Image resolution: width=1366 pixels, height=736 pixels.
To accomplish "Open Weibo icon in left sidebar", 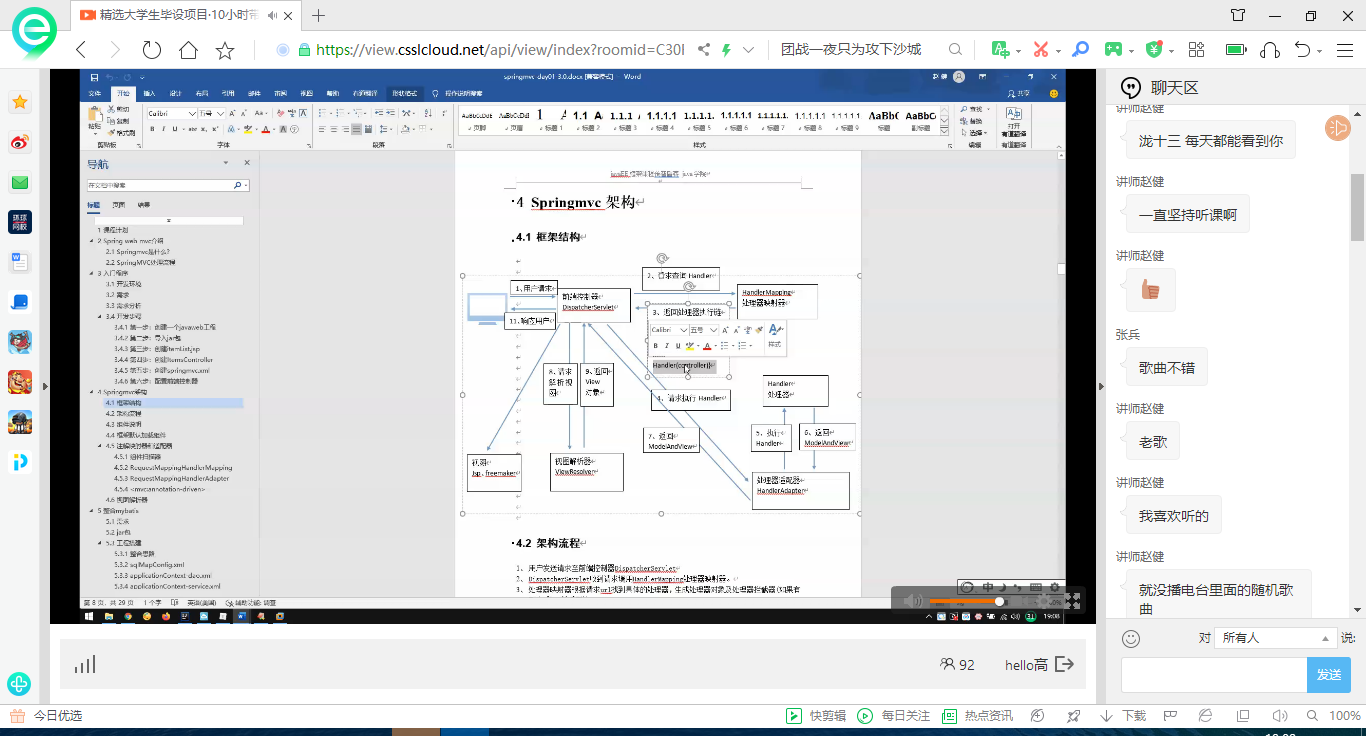I will (20, 143).
